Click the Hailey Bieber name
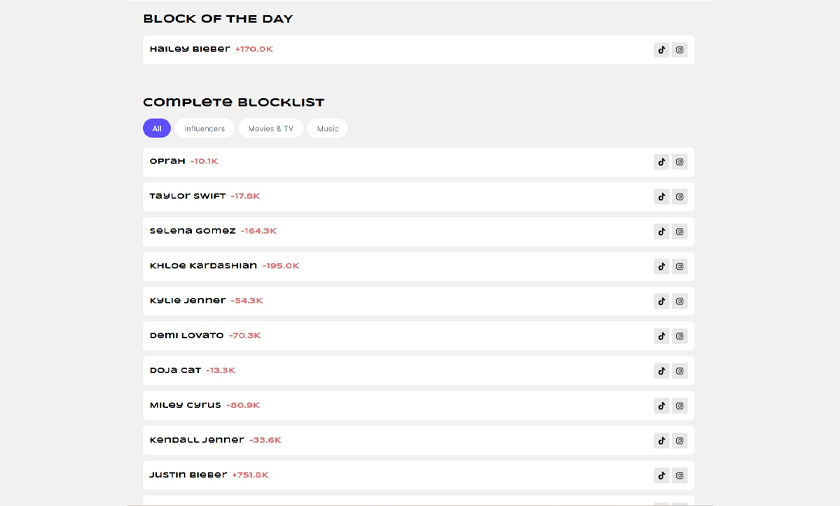This screenshot has width=840, height=506. click(x=190, y=49)
